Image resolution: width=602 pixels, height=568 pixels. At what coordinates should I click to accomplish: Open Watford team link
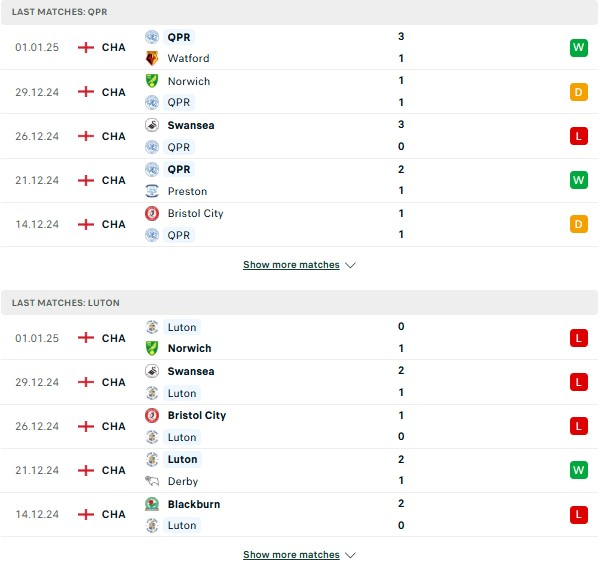coord(188,58)
